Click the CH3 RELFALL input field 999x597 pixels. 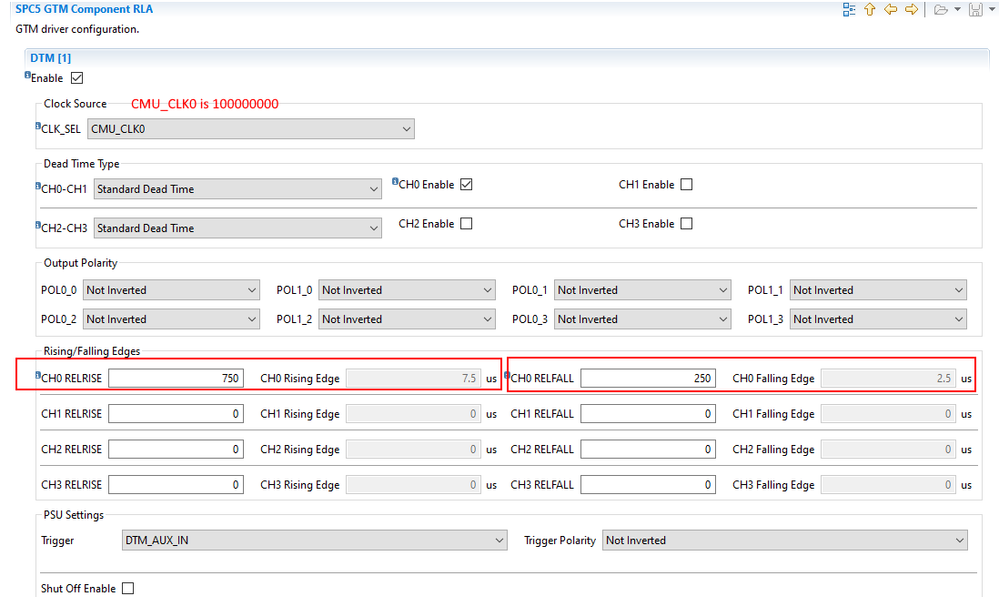click(648, 485)
